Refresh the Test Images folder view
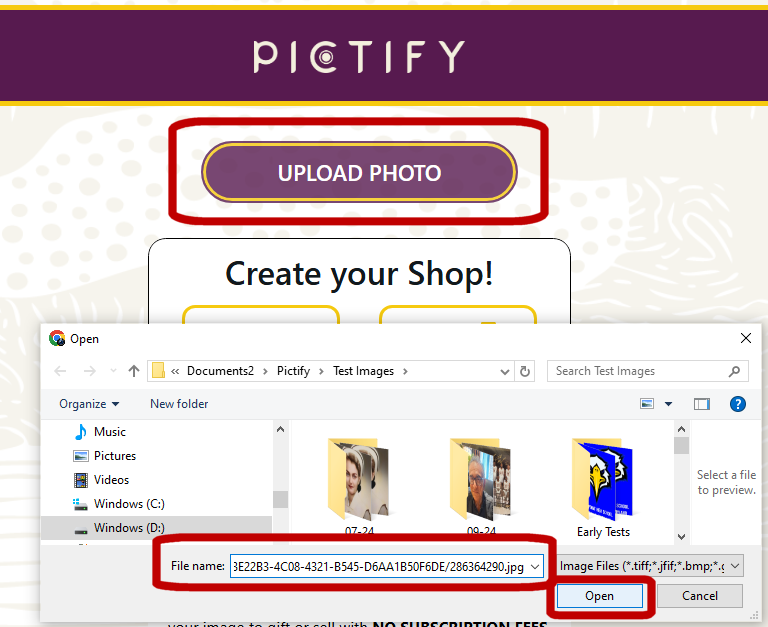Screen dimensions: 768x627 525,371
